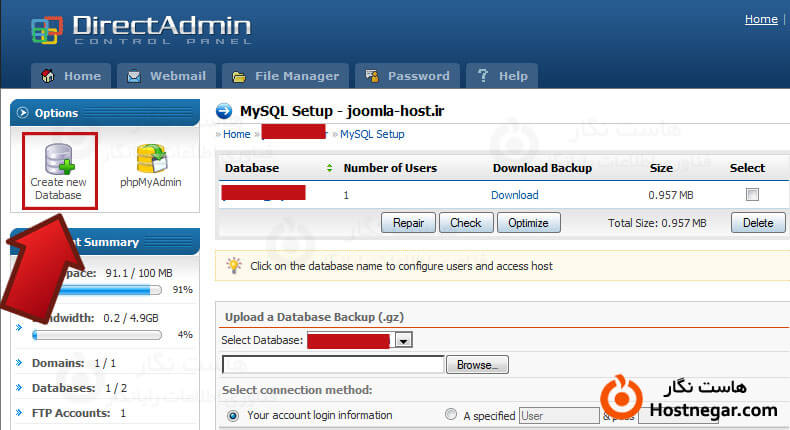Click FTP Accounts: 1 summary row
The image size is (790, 430).
pos(79,413)
